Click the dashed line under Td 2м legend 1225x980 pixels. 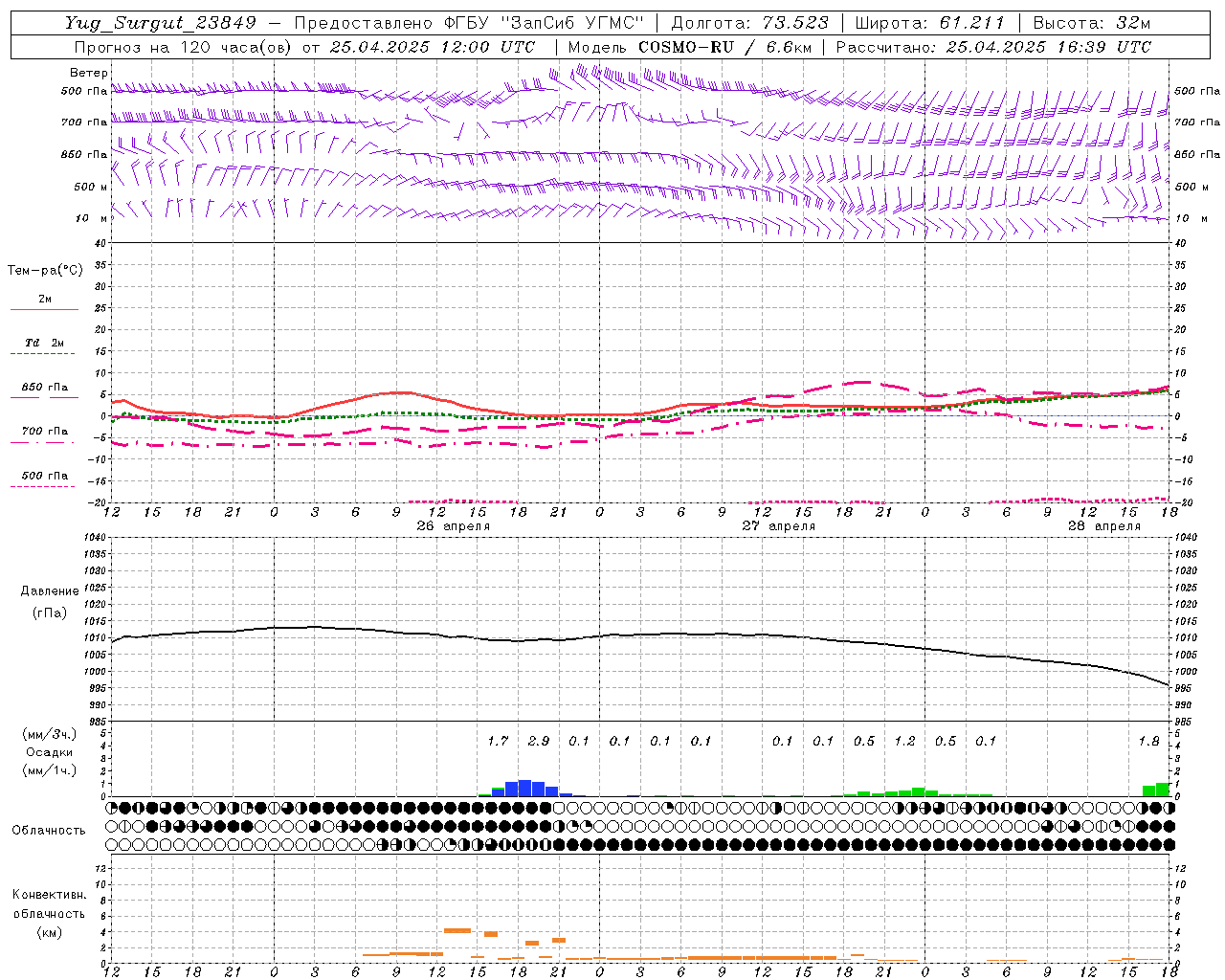click(42, 354)
